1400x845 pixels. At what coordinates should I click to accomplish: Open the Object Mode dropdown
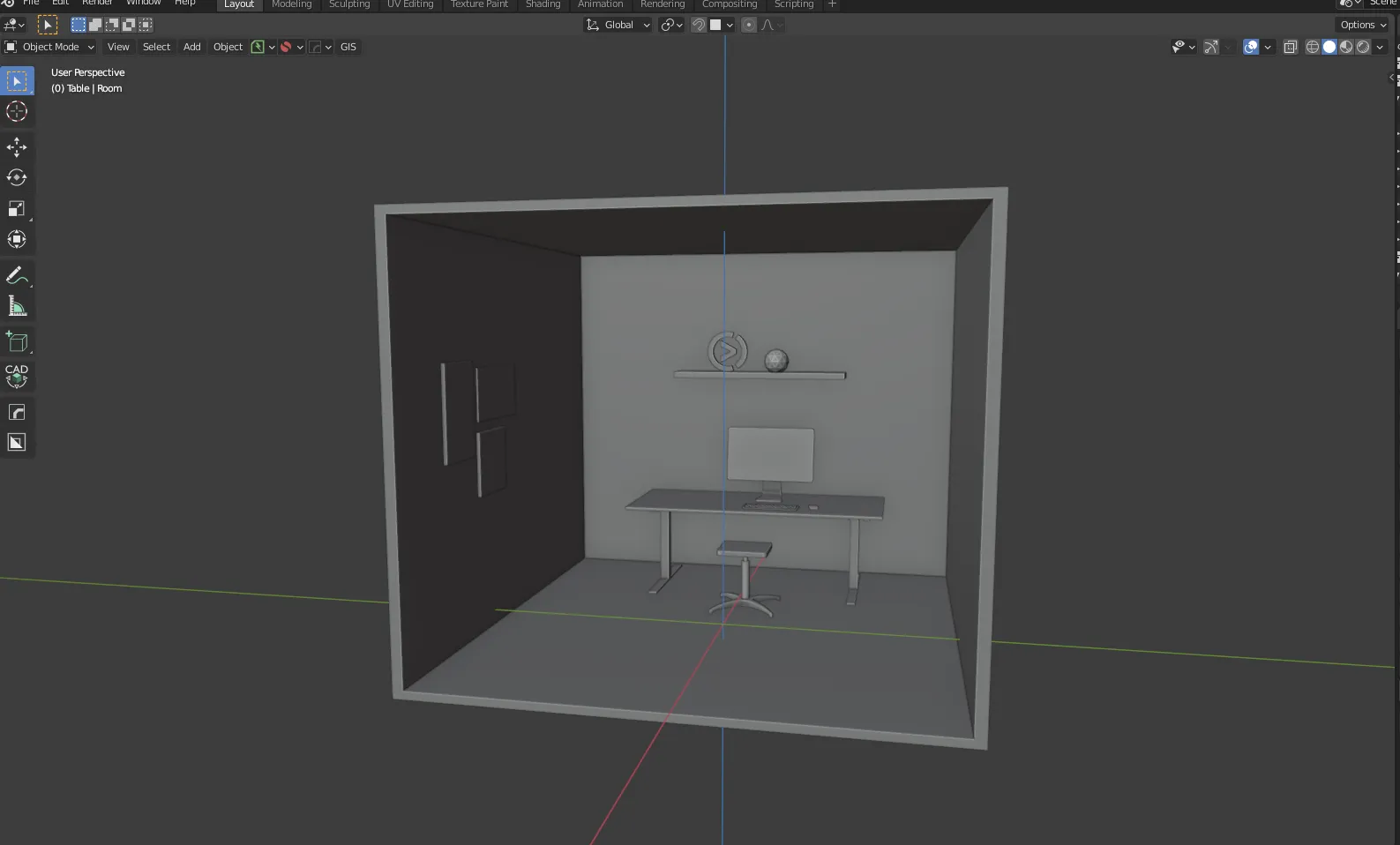pos(49,47)
